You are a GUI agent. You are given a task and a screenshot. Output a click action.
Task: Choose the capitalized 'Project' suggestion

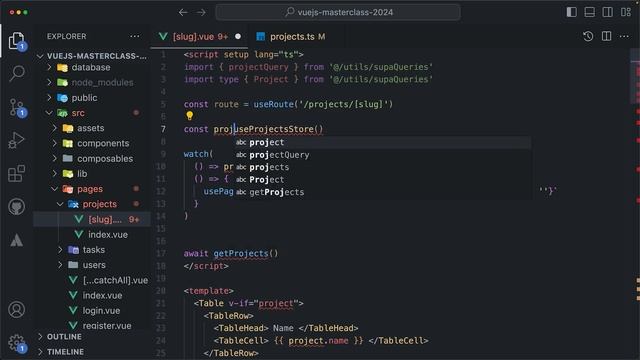tap(383, 180)
